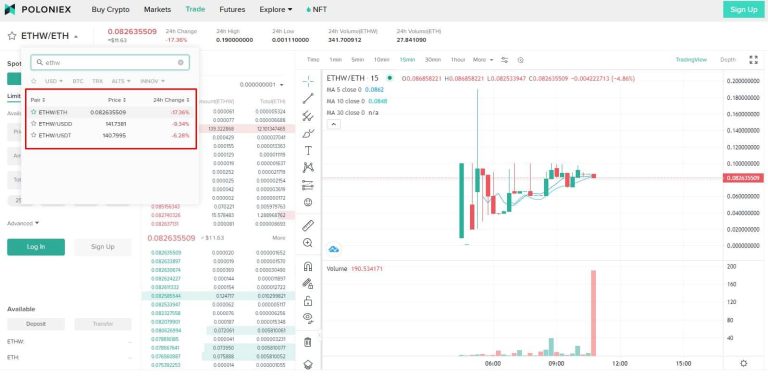The height and width of the screenshot is (378, 768).
Task: Expand the Advanced order options
Action: click(23, 223)
